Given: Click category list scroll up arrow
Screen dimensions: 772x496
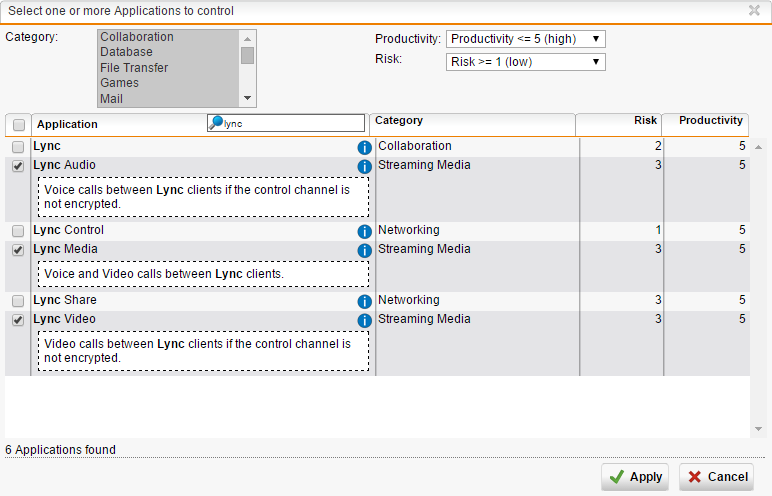Looking at the screenshot, I should click(x=247, y=39).
